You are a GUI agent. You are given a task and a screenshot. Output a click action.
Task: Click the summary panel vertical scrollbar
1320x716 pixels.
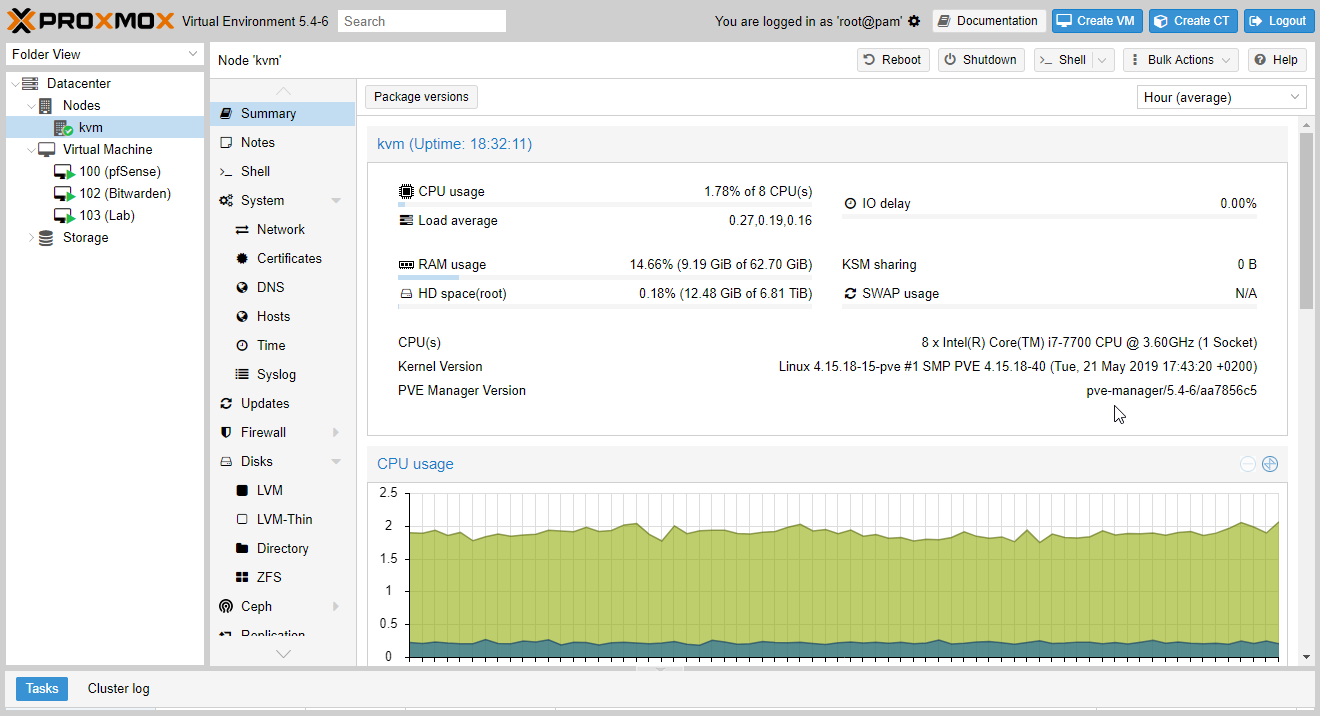click(1306, 220)
